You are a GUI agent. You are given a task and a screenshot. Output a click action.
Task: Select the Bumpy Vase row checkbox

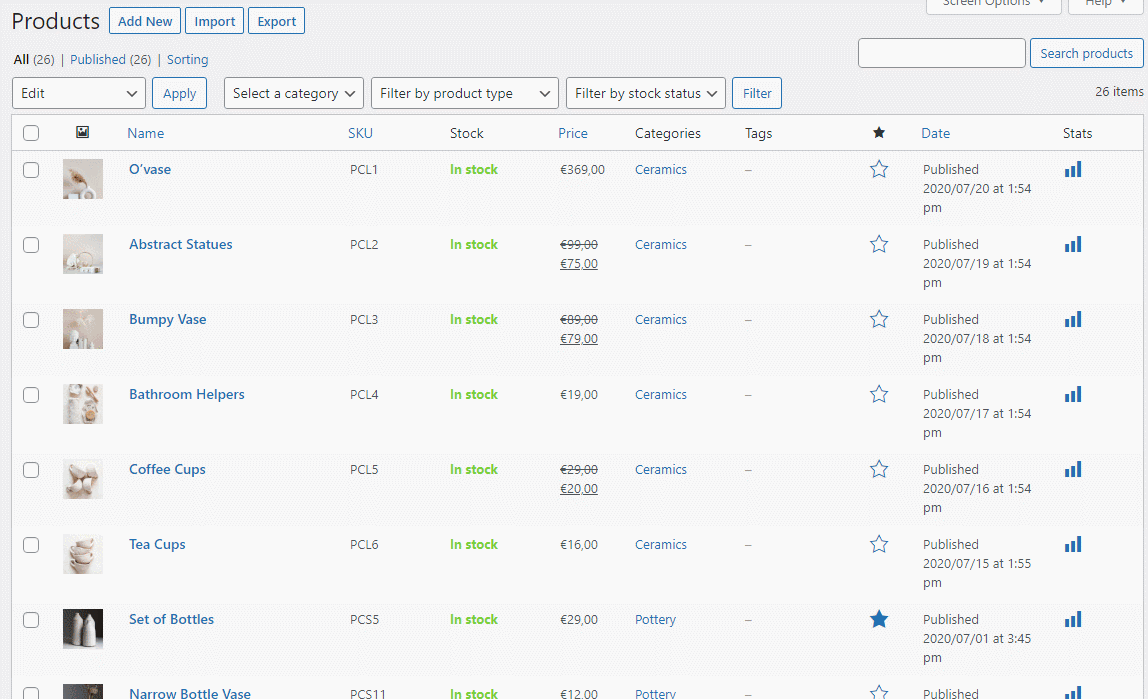pos(31,320)
